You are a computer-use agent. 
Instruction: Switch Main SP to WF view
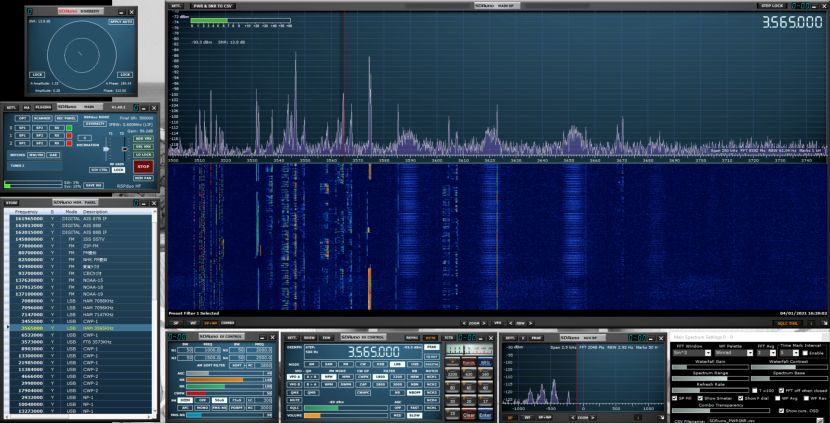click(193, 323)
